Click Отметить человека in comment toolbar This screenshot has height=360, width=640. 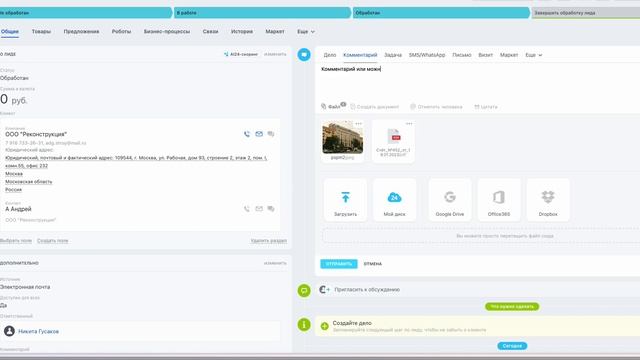tap(436, 107)
